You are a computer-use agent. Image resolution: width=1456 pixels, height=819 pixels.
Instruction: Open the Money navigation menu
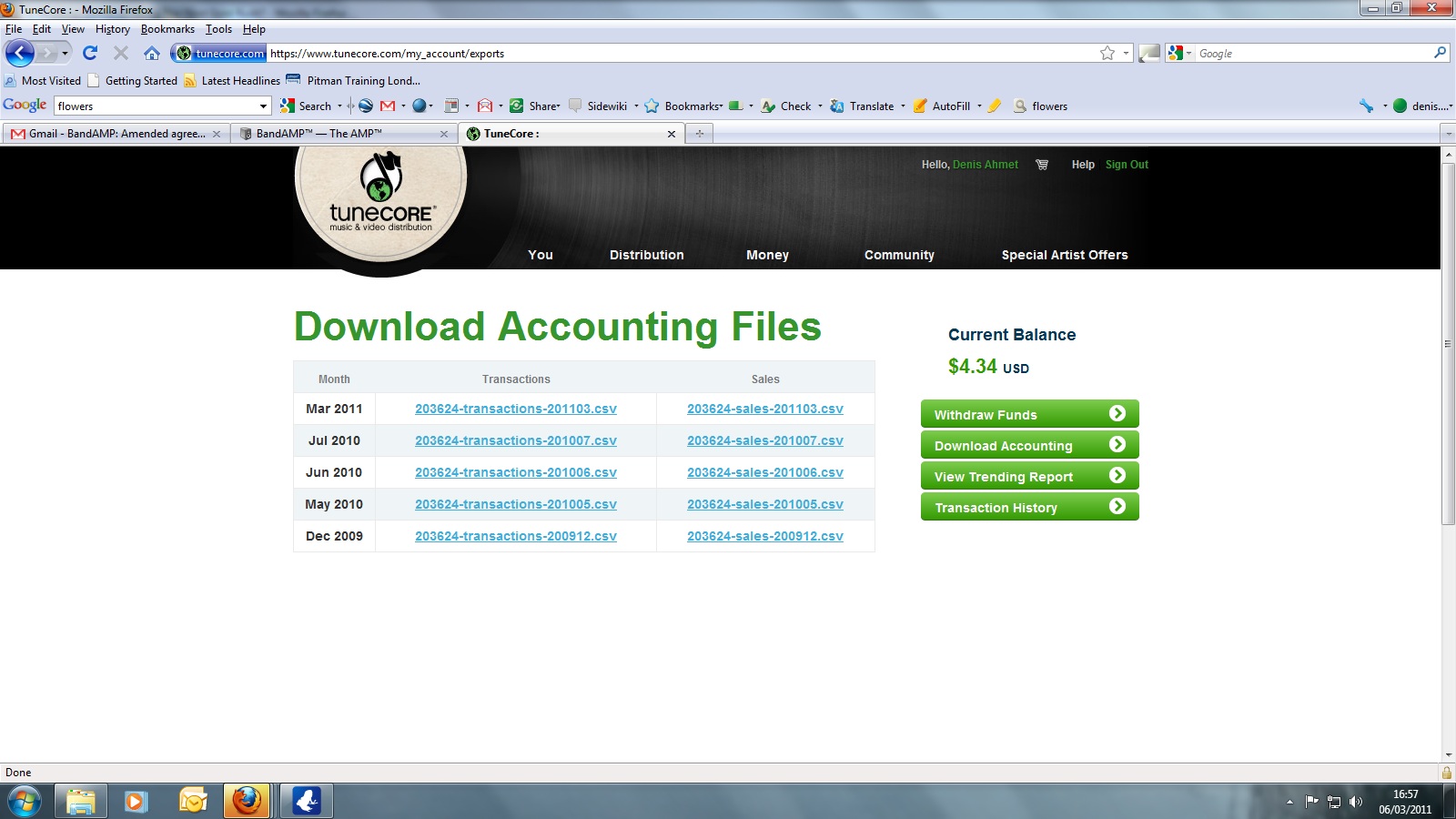pyautogui.click(x=767, y=255)
